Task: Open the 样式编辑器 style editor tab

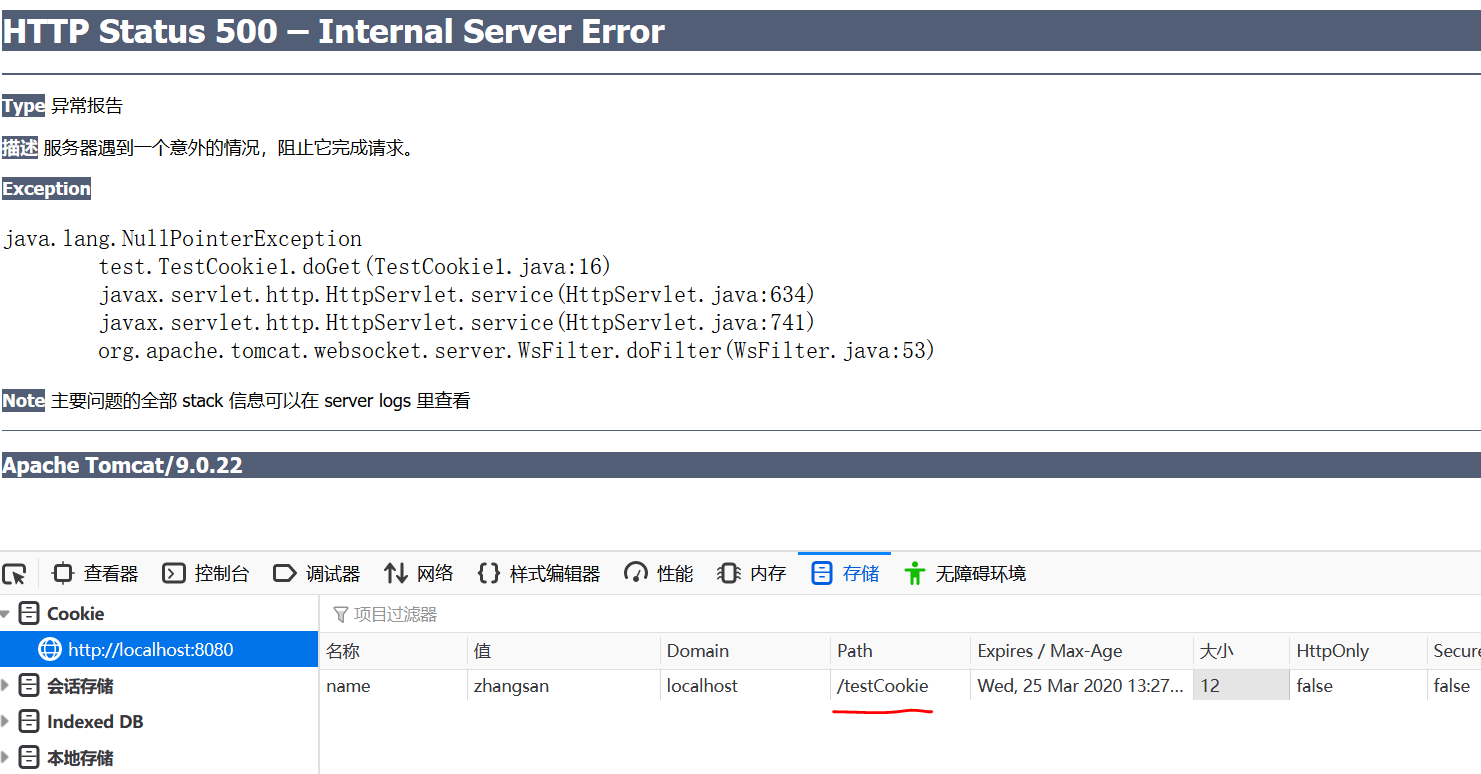Action: coord(539,574)
